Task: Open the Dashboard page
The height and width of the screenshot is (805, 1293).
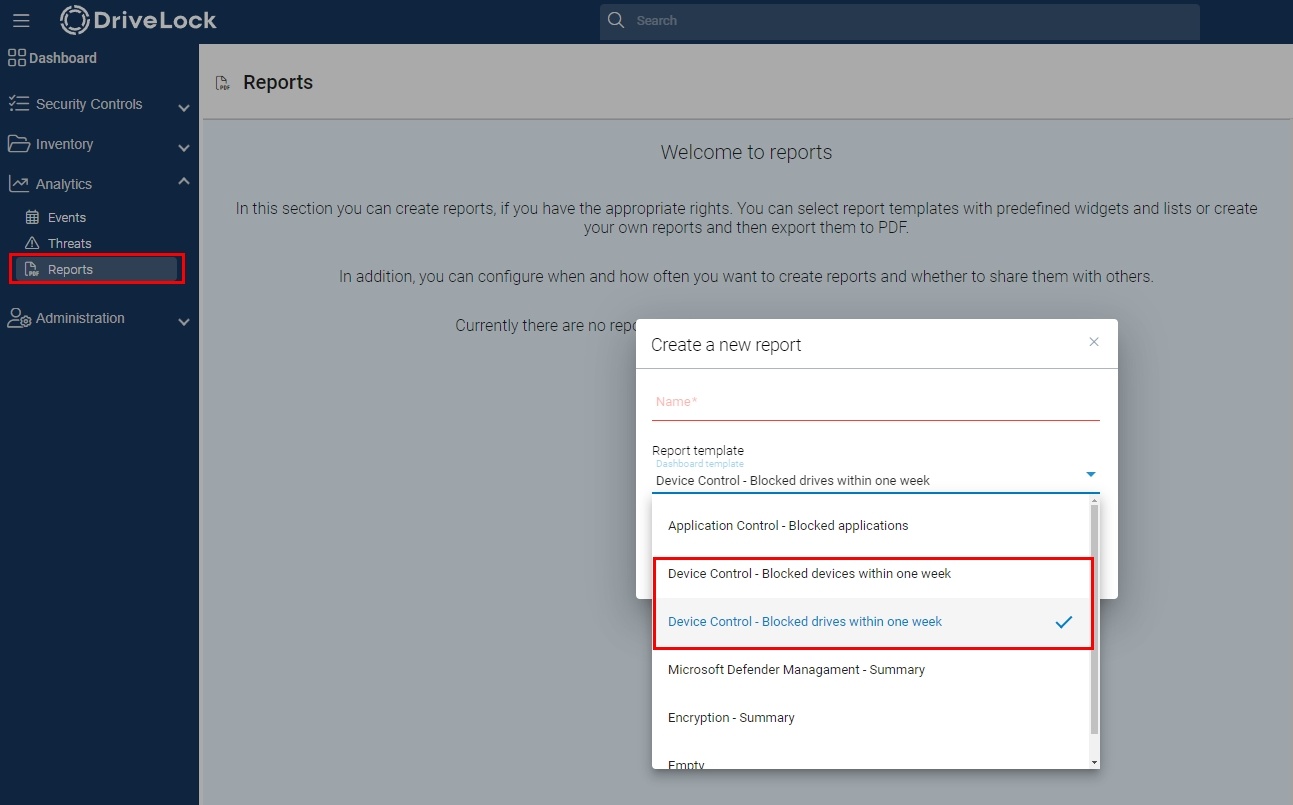Action: (63, 58)
